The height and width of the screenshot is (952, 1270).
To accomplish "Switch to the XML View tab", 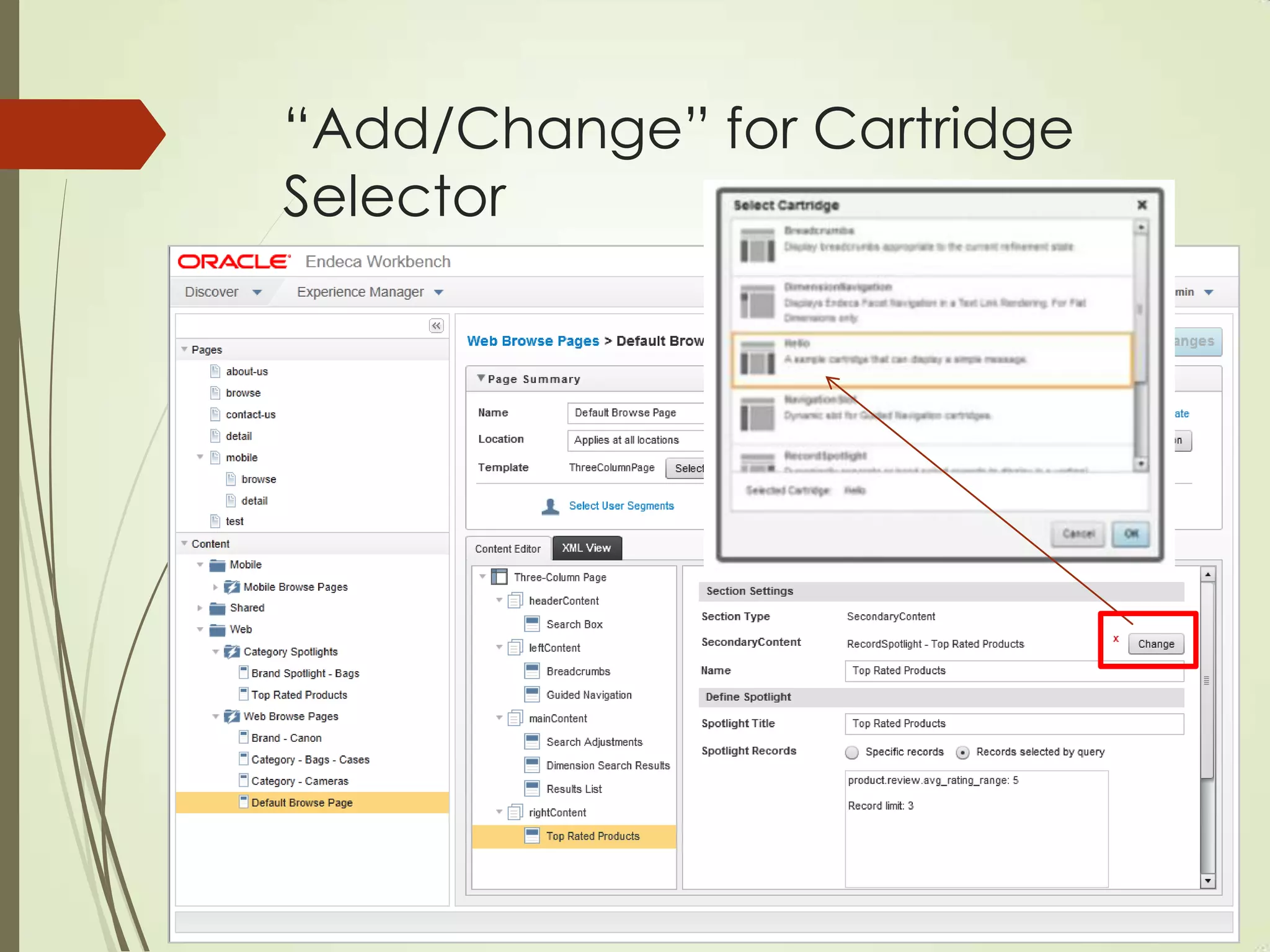I will tap(587, 548).
